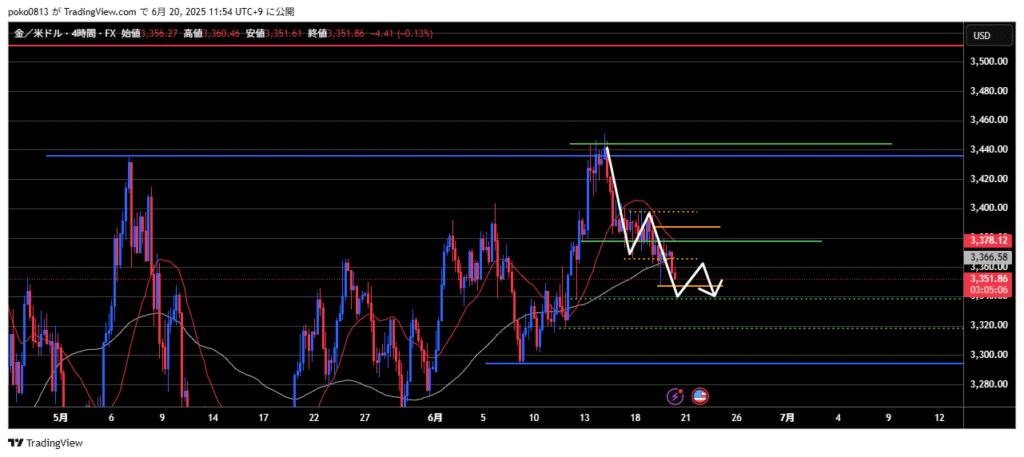Screen dimensions: 1024x457
Task: Open the USD currency selector
Action: pyautogui.click(x=981, y=36)
